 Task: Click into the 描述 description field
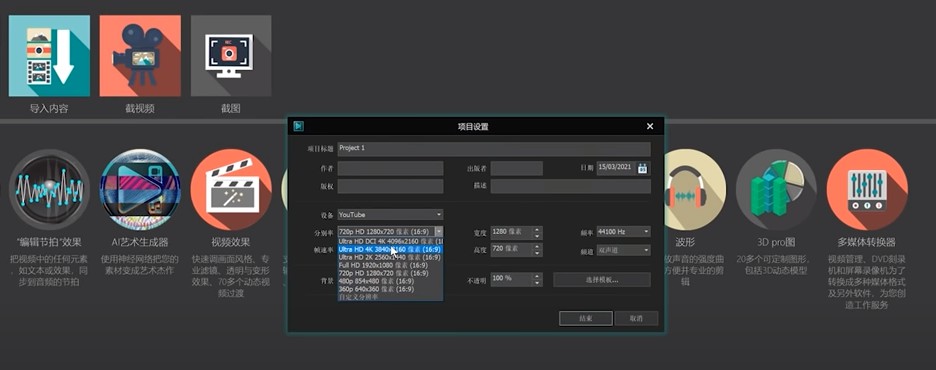[x=571, y=186]
